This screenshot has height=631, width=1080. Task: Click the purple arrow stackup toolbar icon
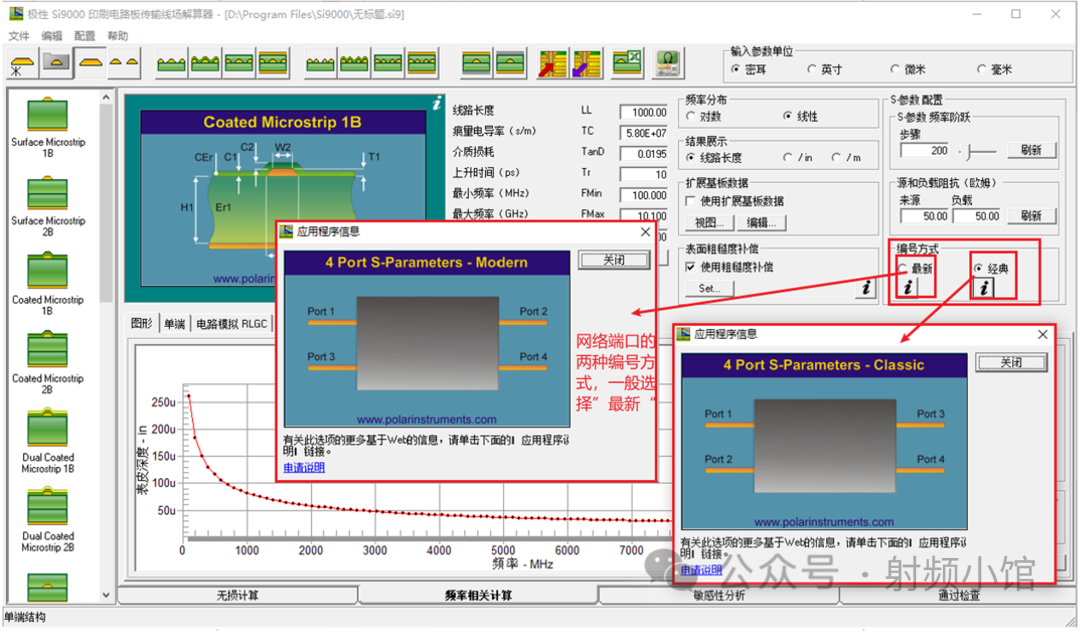(x=587, y=64)
